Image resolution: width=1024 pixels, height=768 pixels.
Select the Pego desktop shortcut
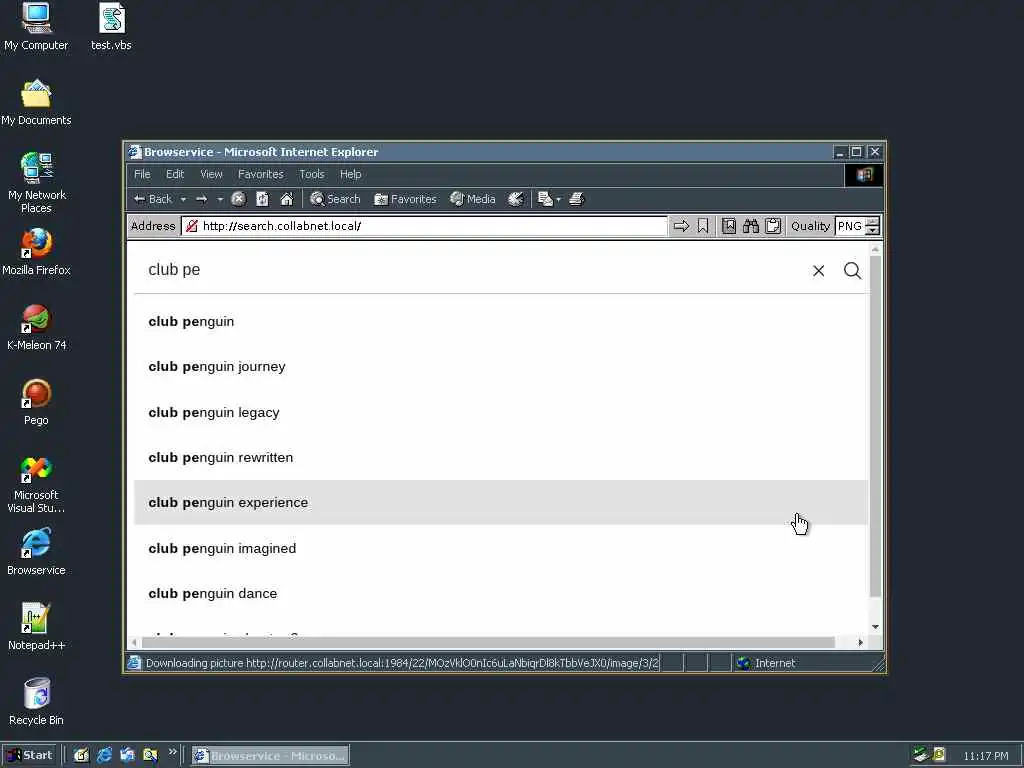(x=36, y=402)
